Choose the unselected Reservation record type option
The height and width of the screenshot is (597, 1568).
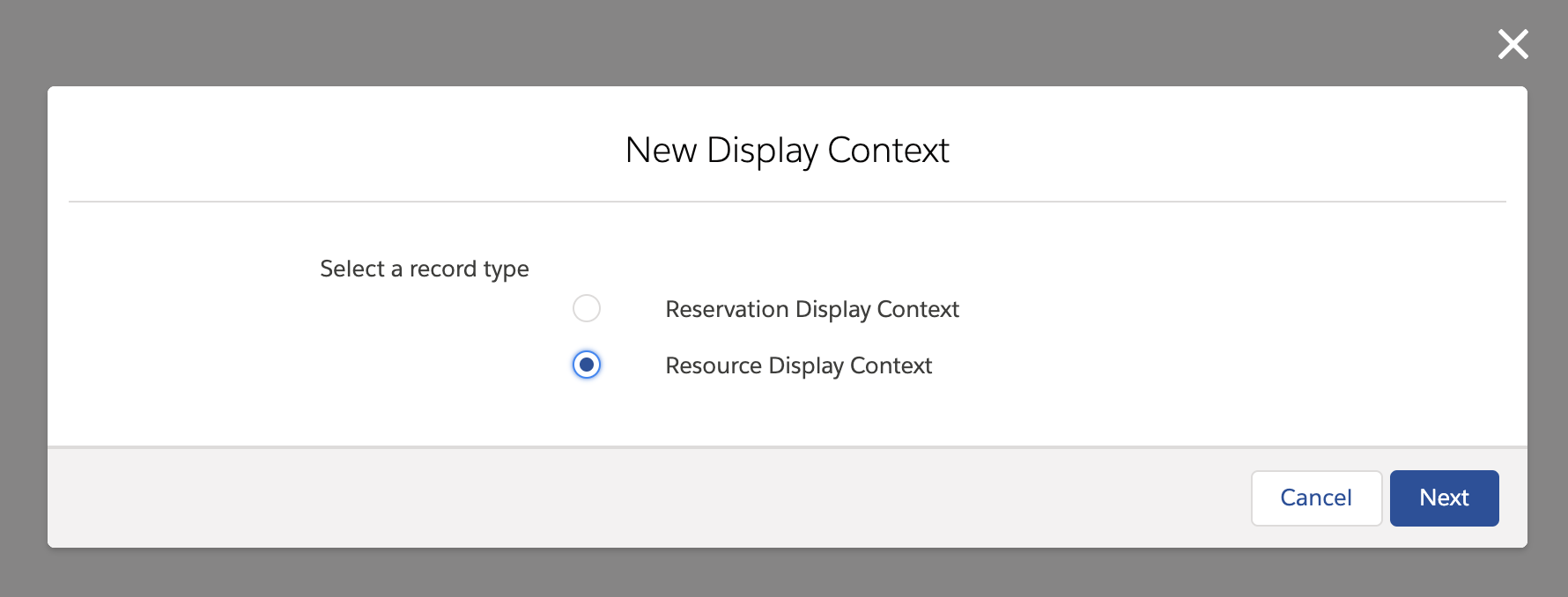point(587,309)
